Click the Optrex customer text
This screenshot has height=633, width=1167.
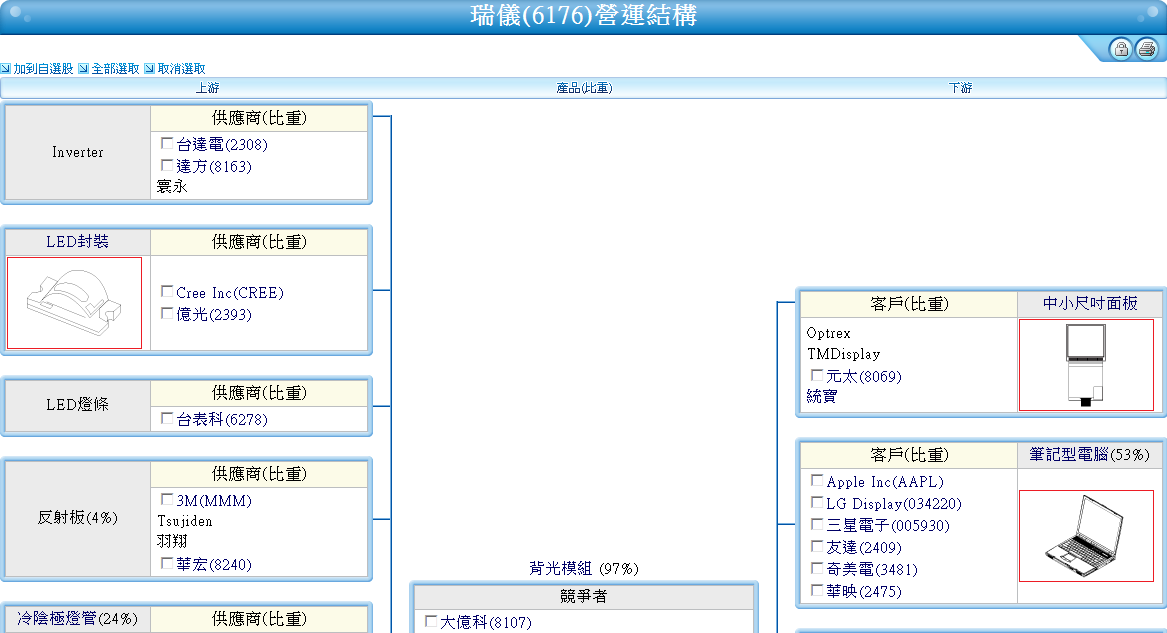(828, 332)
